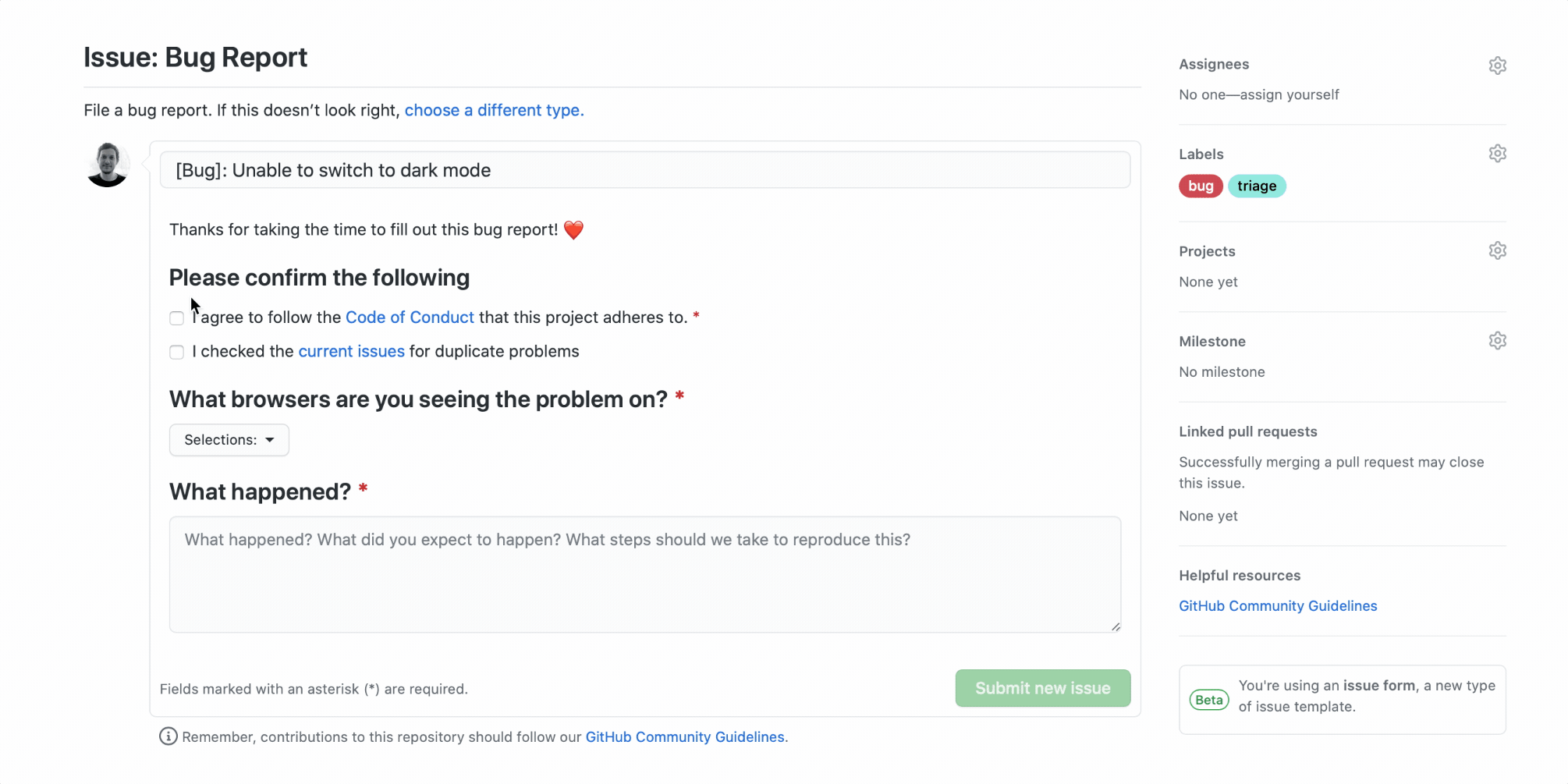Click the user avatar photo

click(108, 165)
